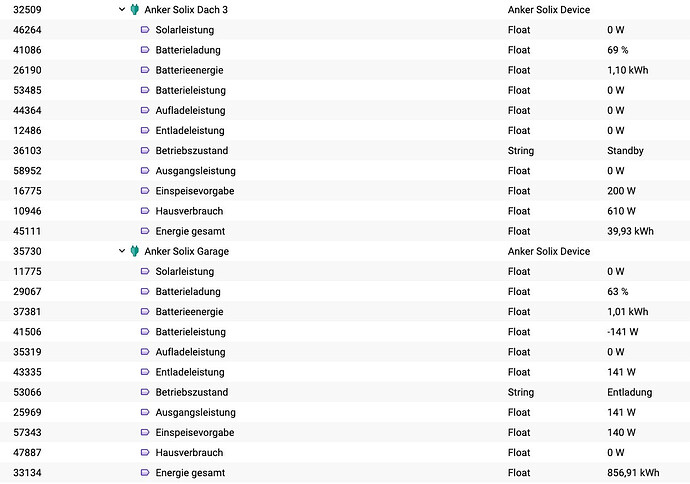This screenshot has width=690, height=484.
Task: Click variable icon of Betriebszustand Entladung
Action: point(145,392)
